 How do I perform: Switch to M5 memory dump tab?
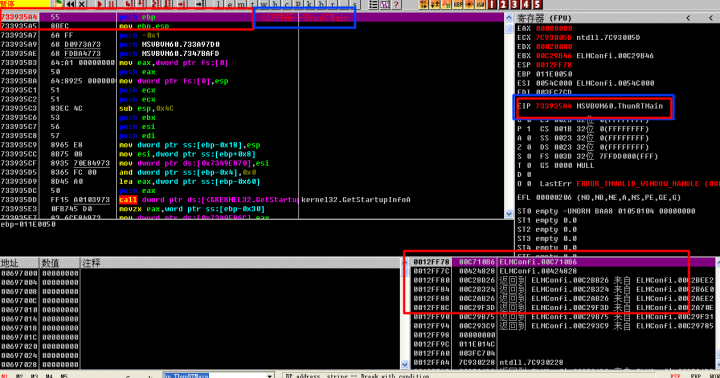pyautogui.click(x=64, y=376)
